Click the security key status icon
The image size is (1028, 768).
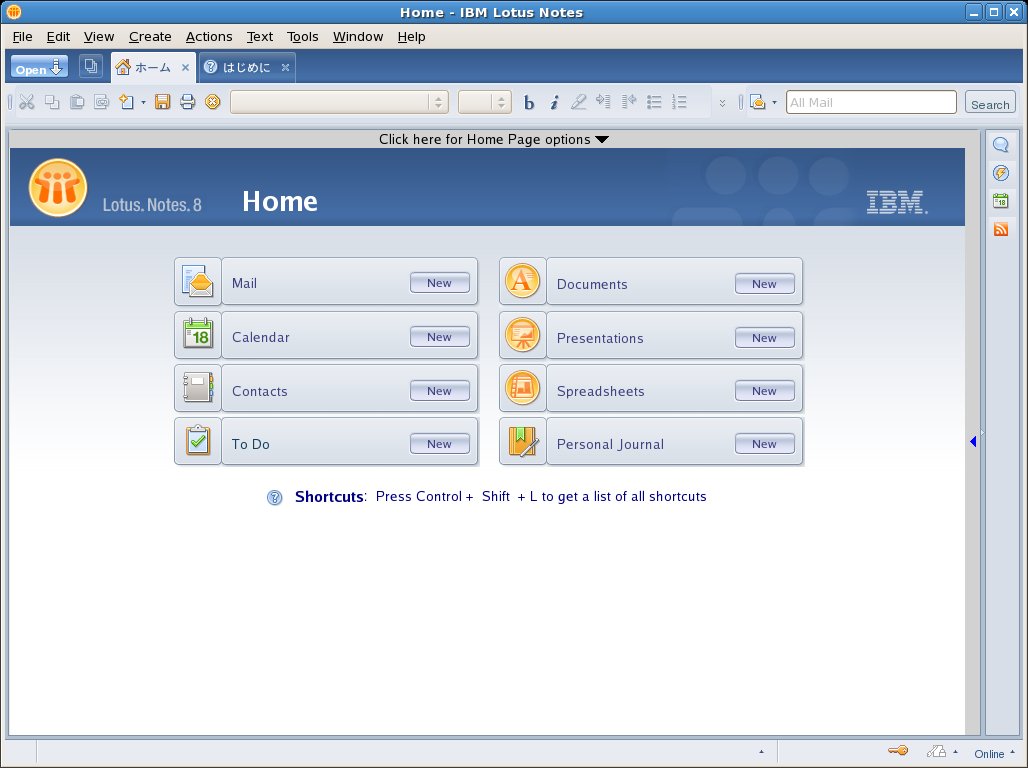[x=898, y=751]
